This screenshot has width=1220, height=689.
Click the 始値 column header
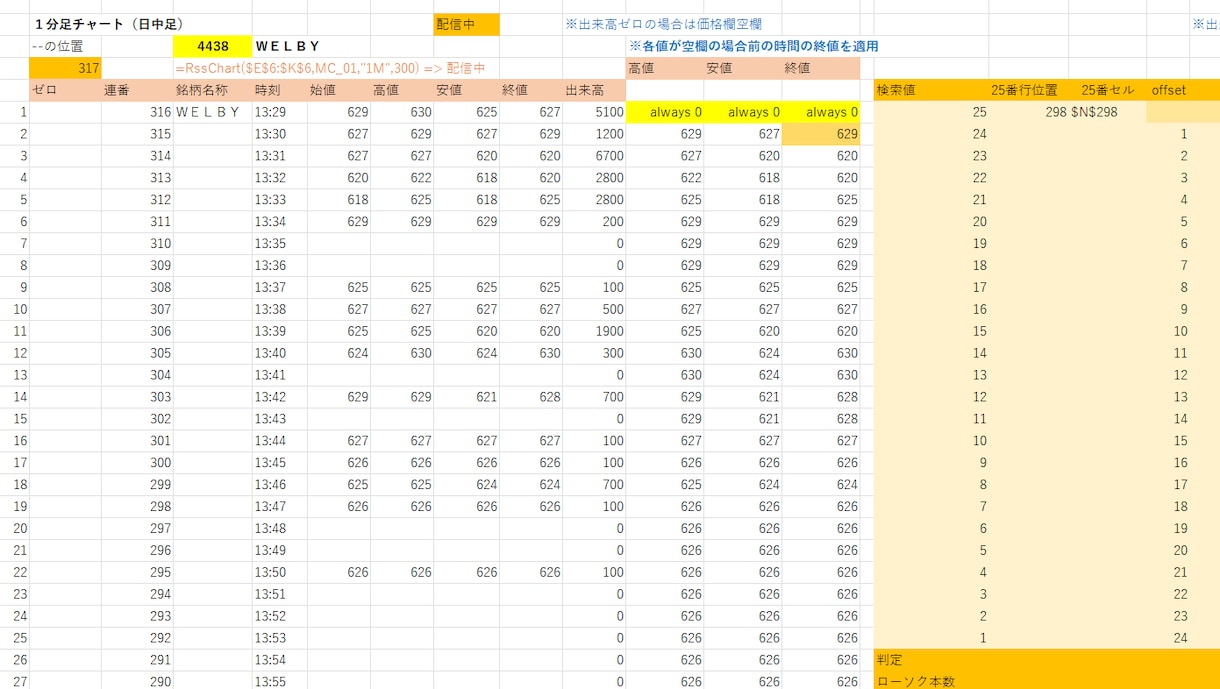point(339,90)
